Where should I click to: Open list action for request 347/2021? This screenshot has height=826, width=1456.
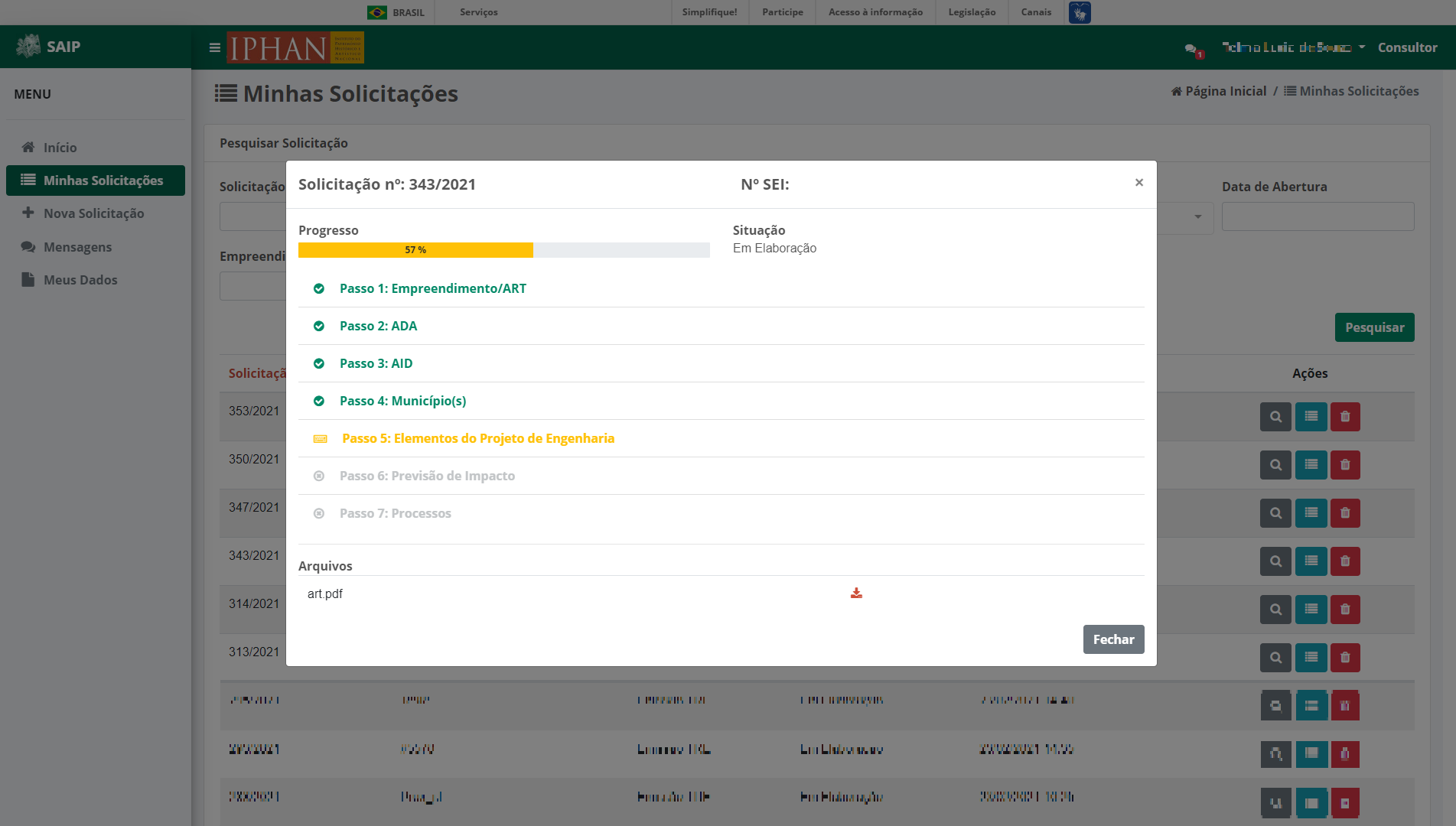1311,513
